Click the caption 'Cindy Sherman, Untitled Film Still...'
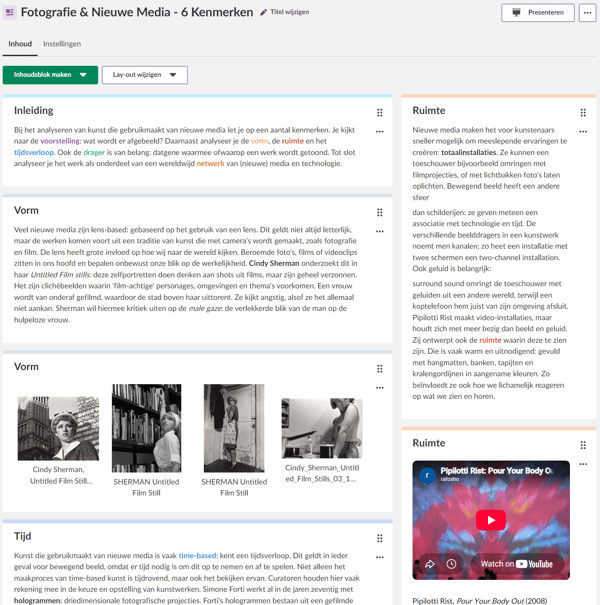Viewport: 600px width, 605px height. pyautogui.click(x=61, y=475)
